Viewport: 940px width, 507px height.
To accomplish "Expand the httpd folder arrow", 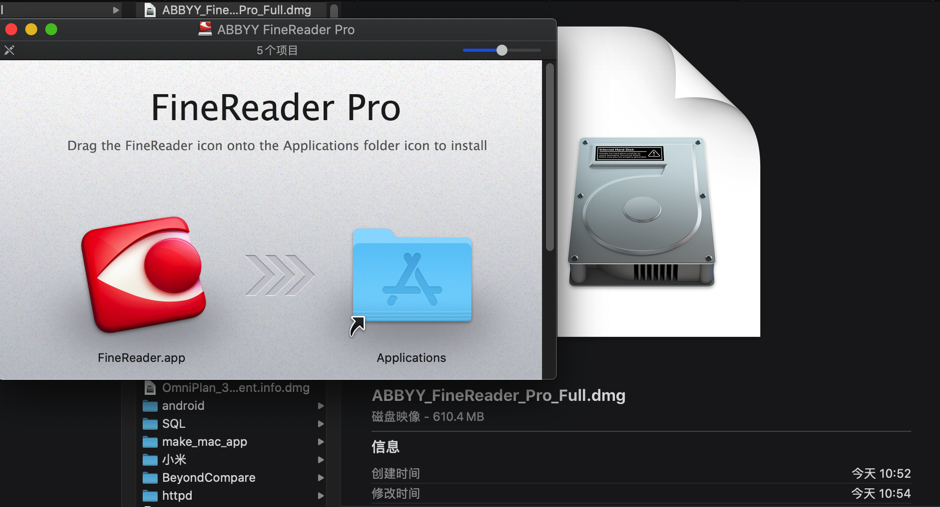I will tap(321, 496).
